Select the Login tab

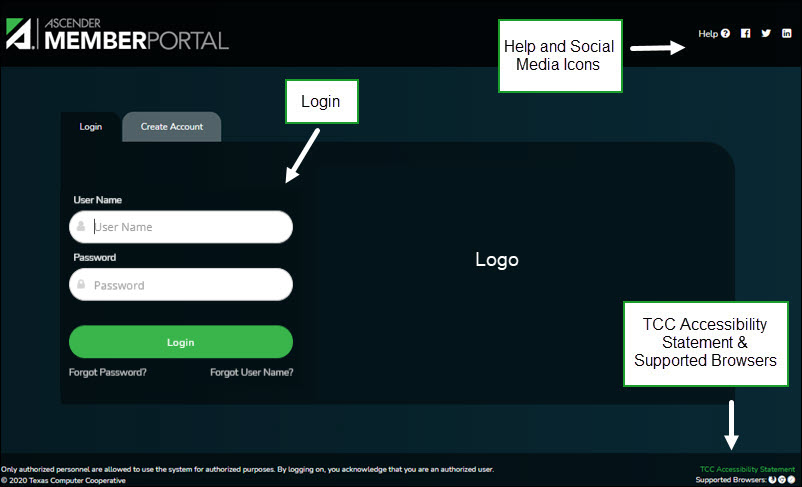(91, 126)
